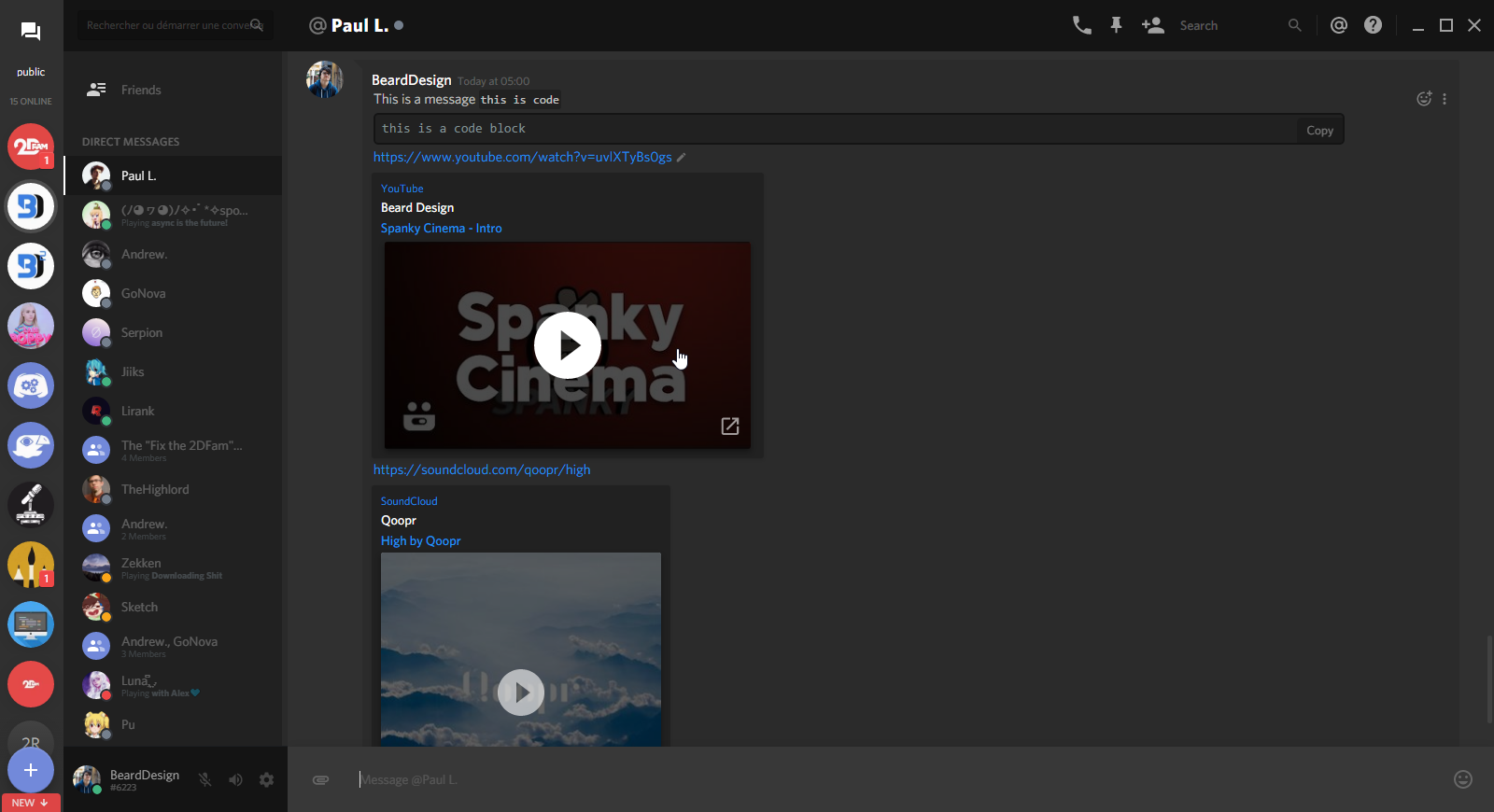The width and height of the screenshot is (1494, 812).
Task: Click BeardDesign's message avatar
Action: [325, 80]
